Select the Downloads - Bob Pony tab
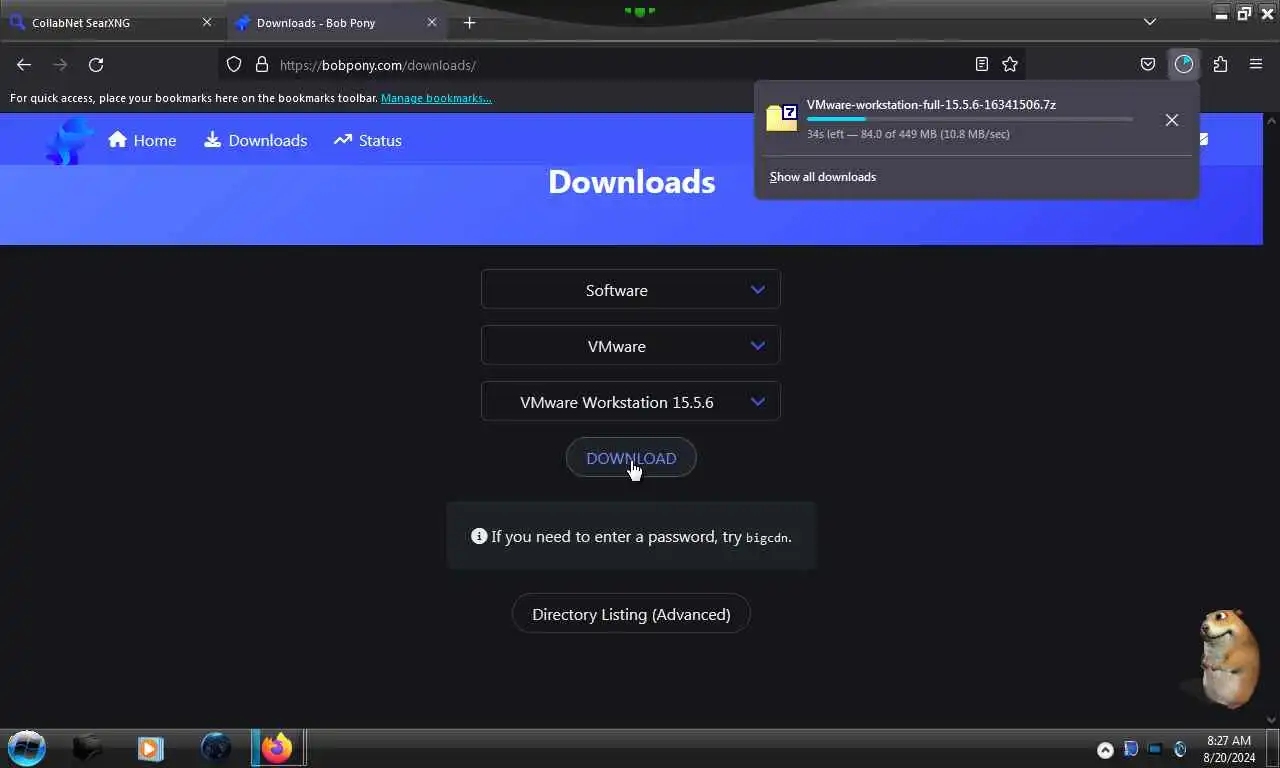The height and width of the screenshot is (768, 1280). point(338,22)
